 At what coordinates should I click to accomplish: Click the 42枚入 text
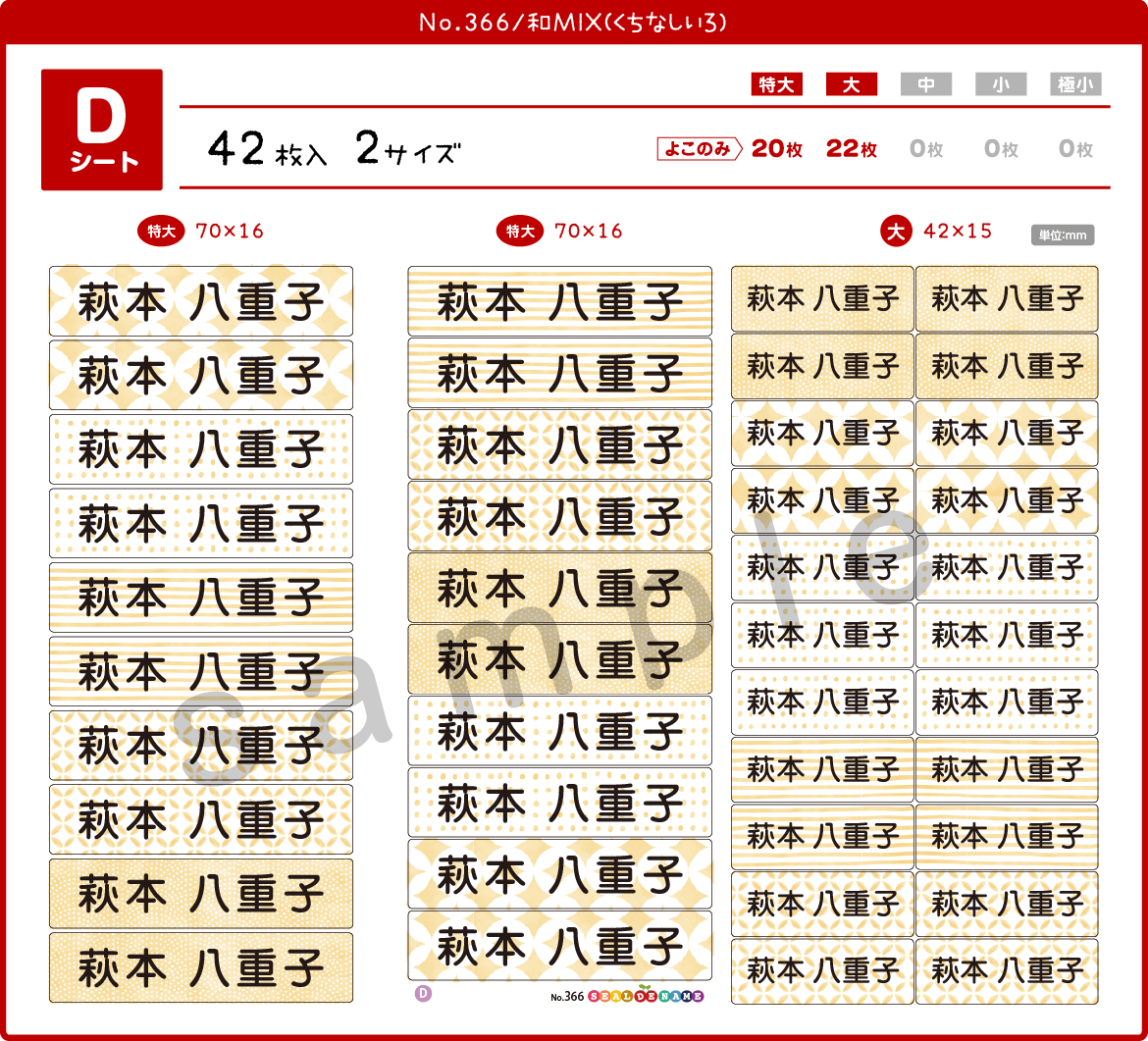[267, 148]
